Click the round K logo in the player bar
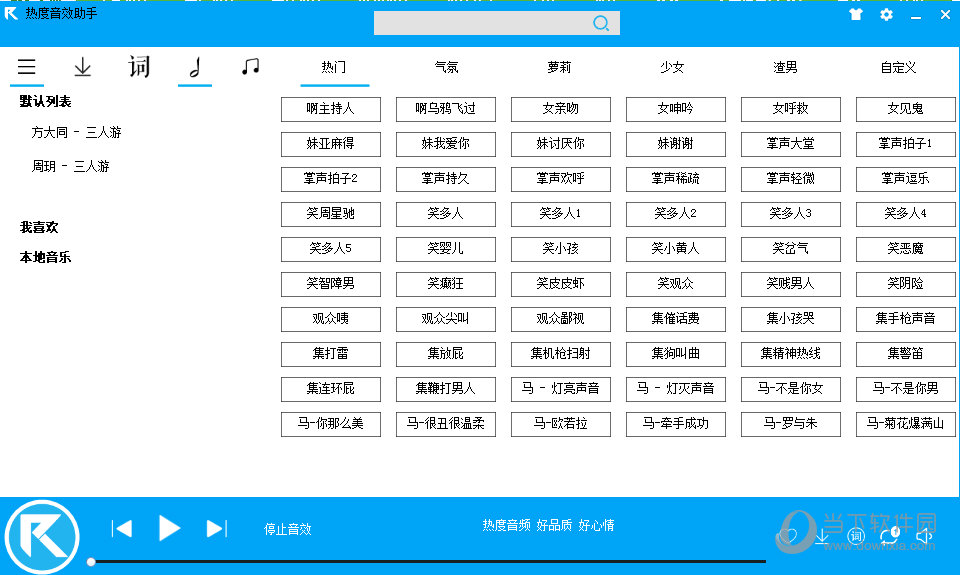 [42, 537]
